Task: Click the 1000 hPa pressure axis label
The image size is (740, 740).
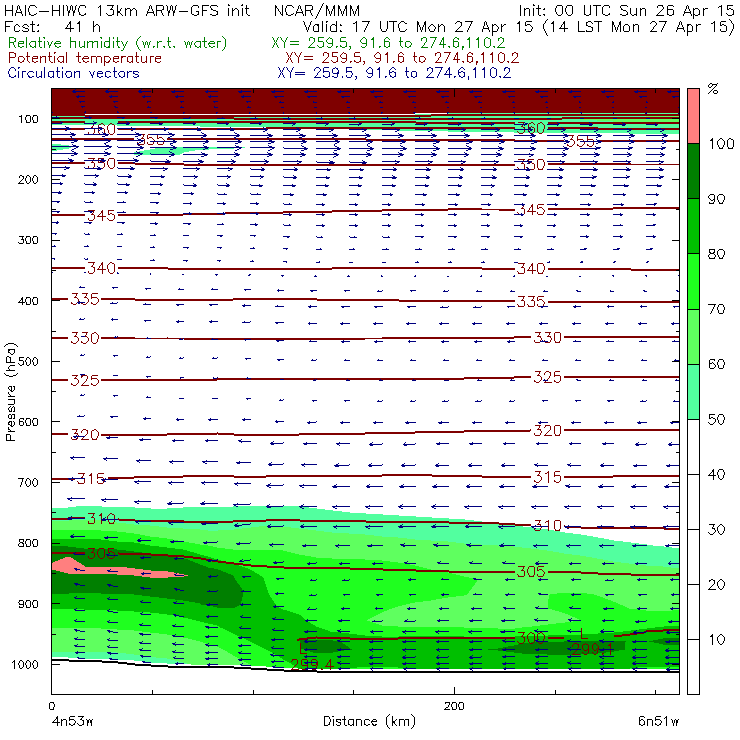Action: pos(25,664)
